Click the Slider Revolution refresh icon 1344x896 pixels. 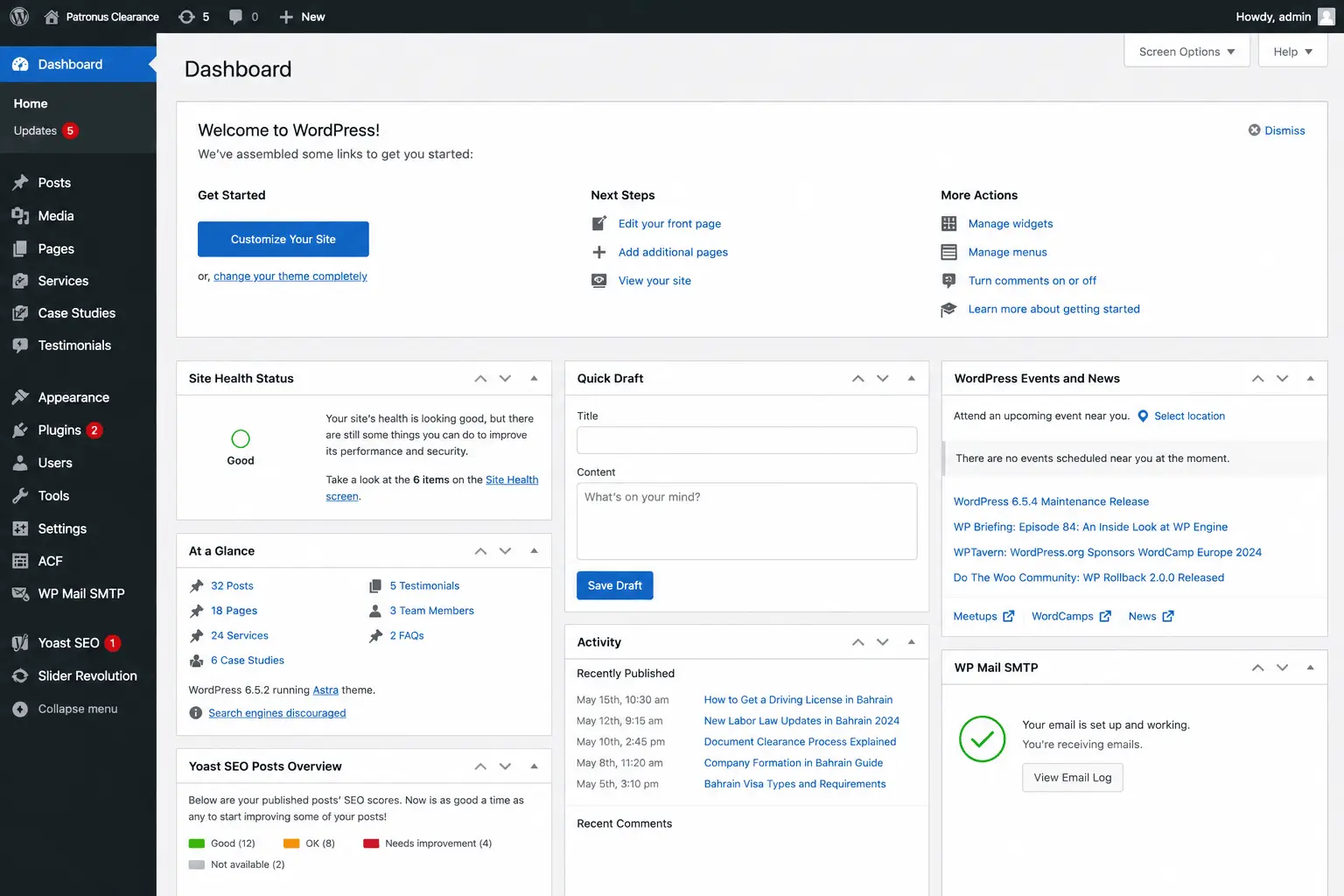click(20, 676)
